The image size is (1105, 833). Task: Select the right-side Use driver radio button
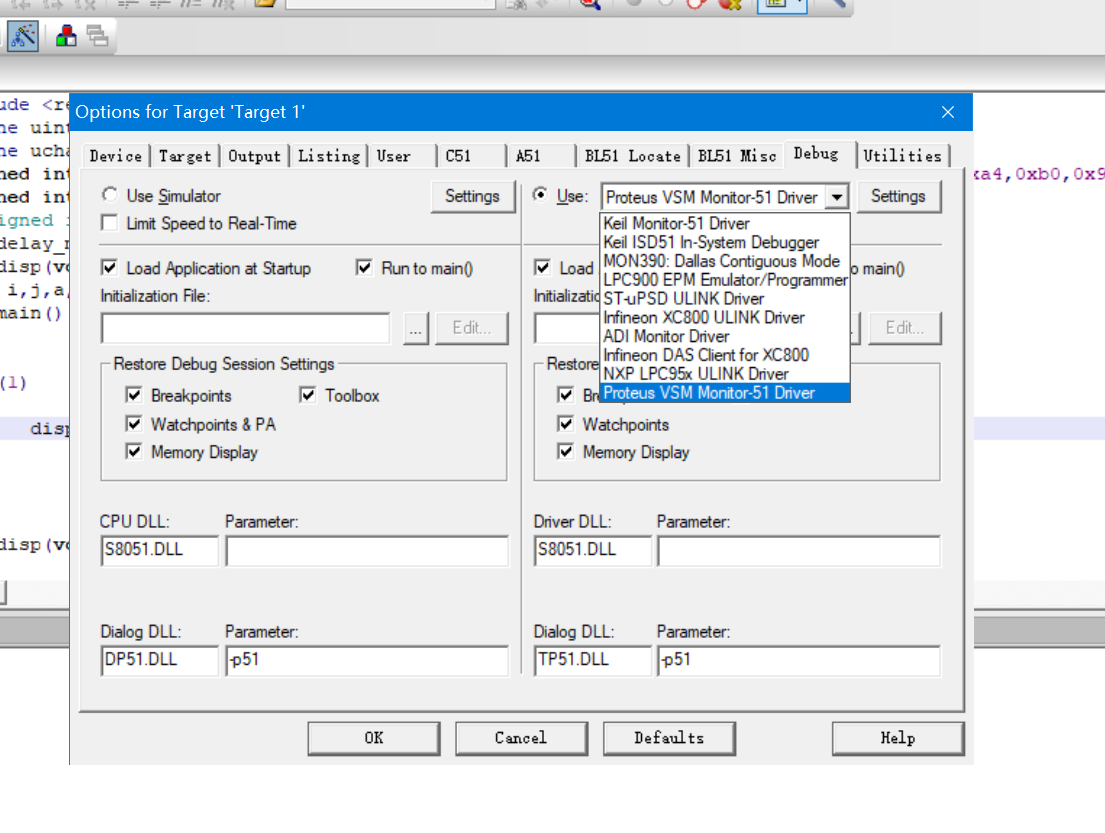[541, 195]
